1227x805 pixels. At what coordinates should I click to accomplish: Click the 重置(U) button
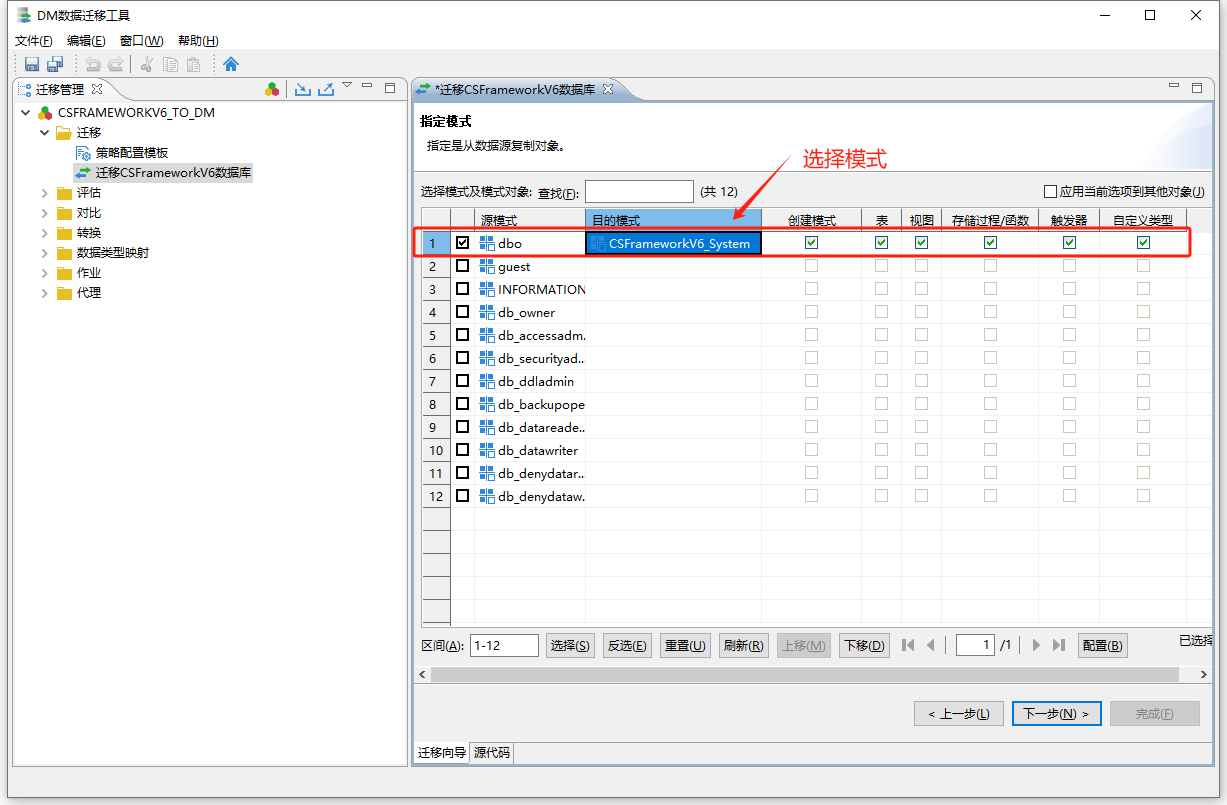(x=685, y=646)
